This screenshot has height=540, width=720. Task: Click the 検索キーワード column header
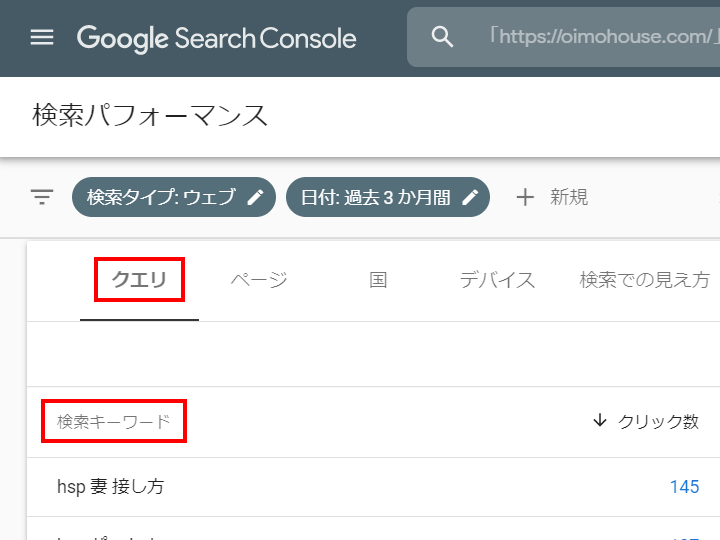[x=114, y=422]
